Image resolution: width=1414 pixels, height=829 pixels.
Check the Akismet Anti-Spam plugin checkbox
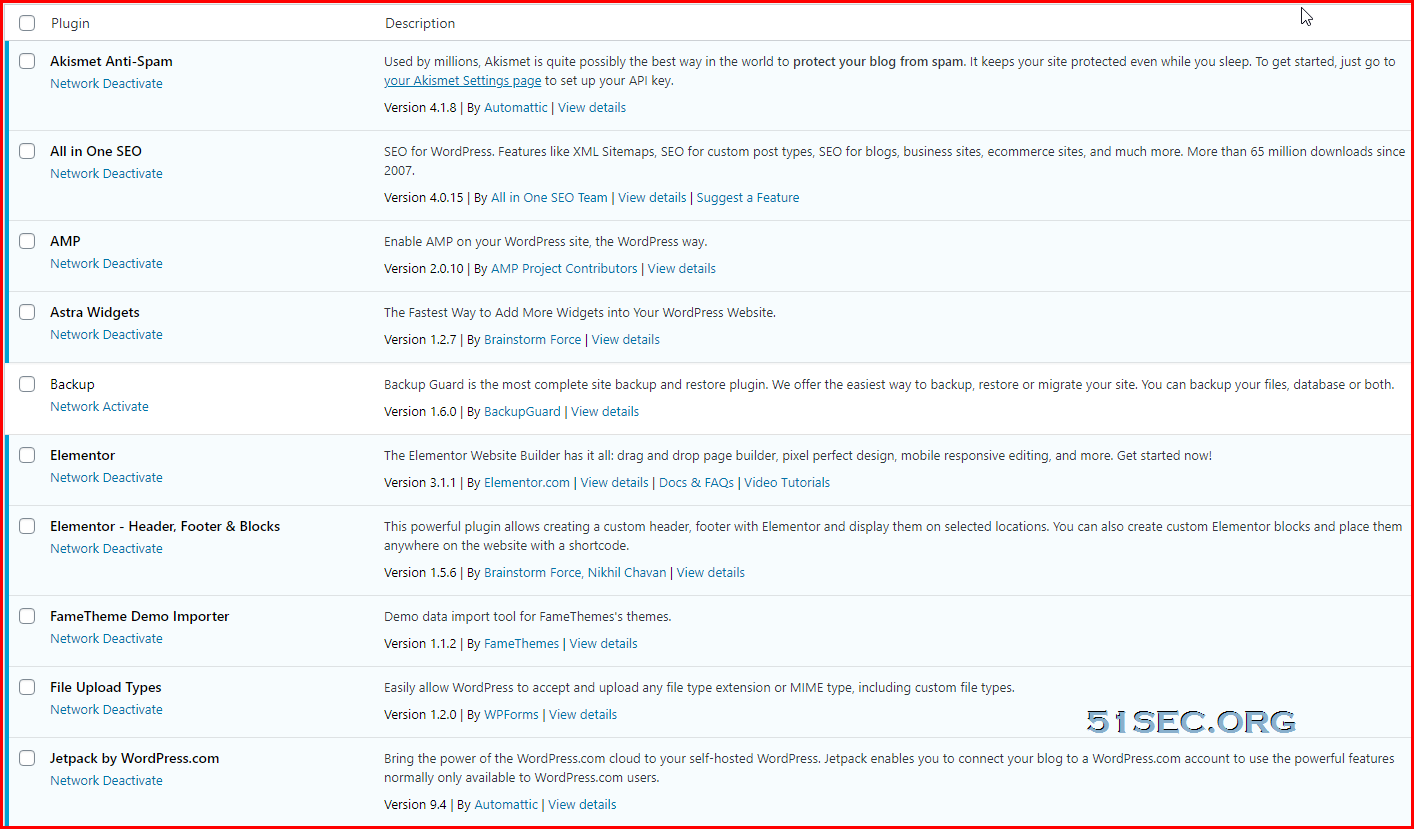(27, 61)
